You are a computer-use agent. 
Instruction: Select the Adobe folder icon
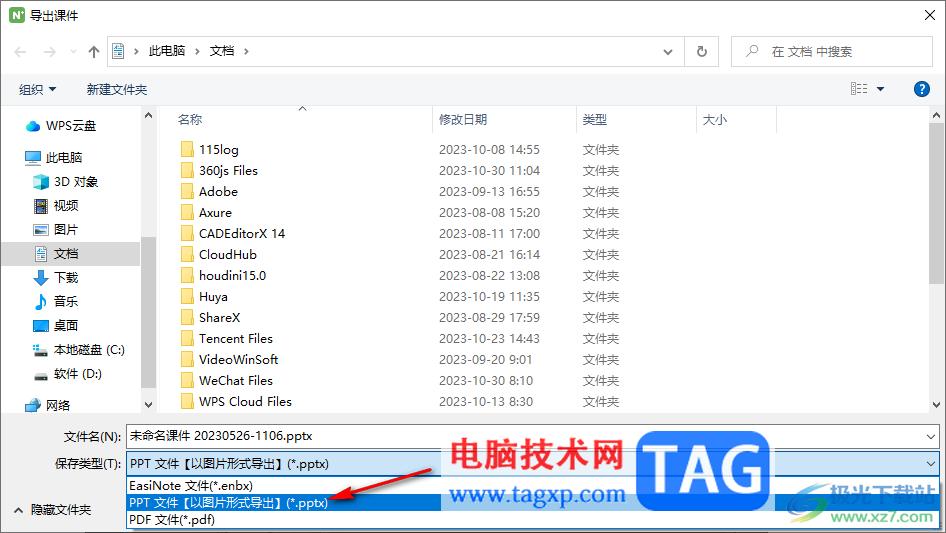[x=188, y=191]
